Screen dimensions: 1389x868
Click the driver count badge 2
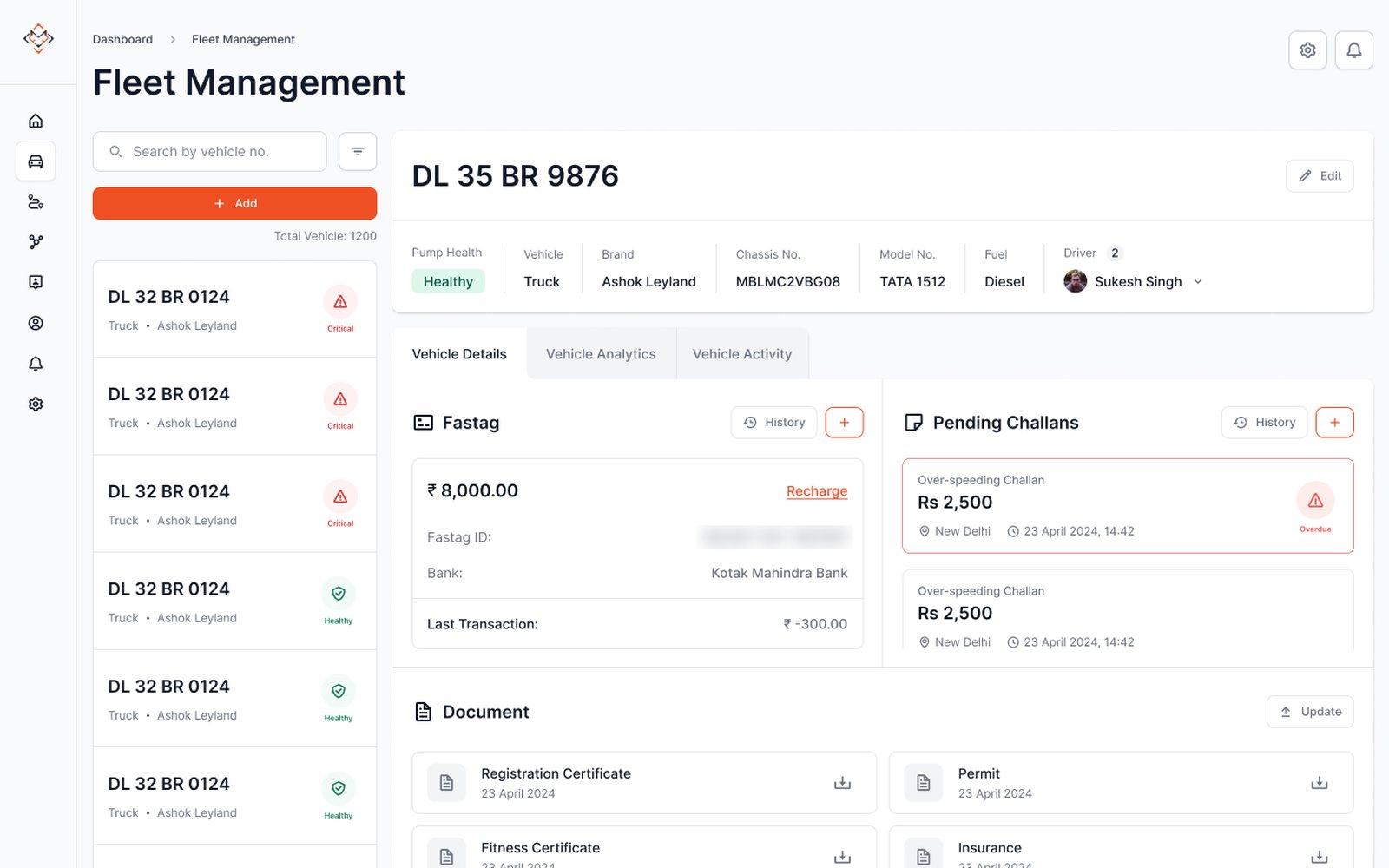coord(1115,253)
